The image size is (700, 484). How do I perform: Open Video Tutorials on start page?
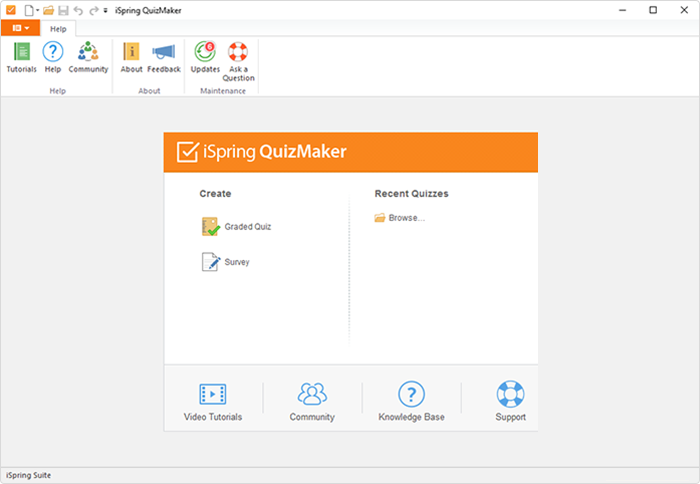tap(212, 401)
